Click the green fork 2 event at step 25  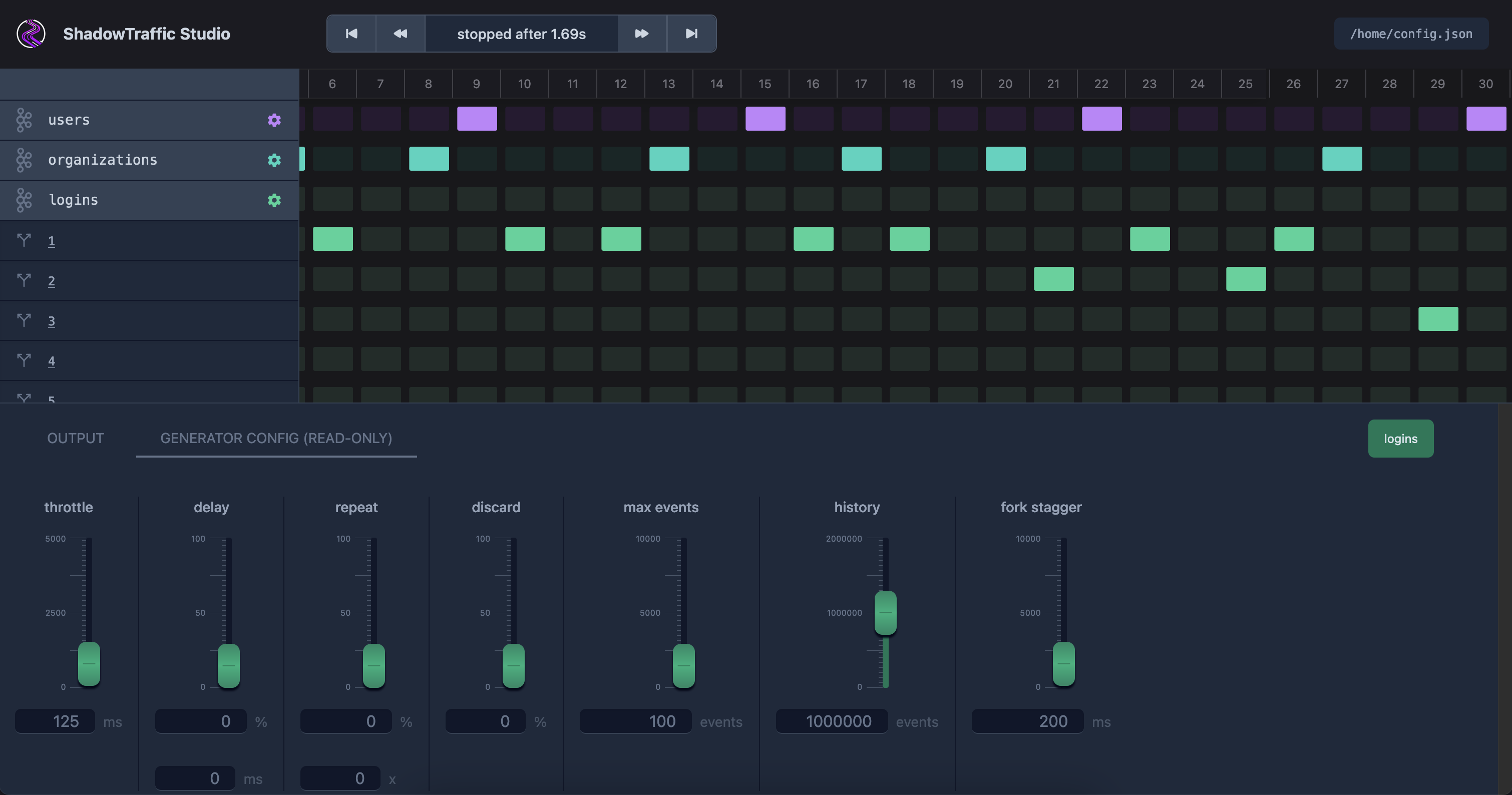click(x=1246, y=279)
